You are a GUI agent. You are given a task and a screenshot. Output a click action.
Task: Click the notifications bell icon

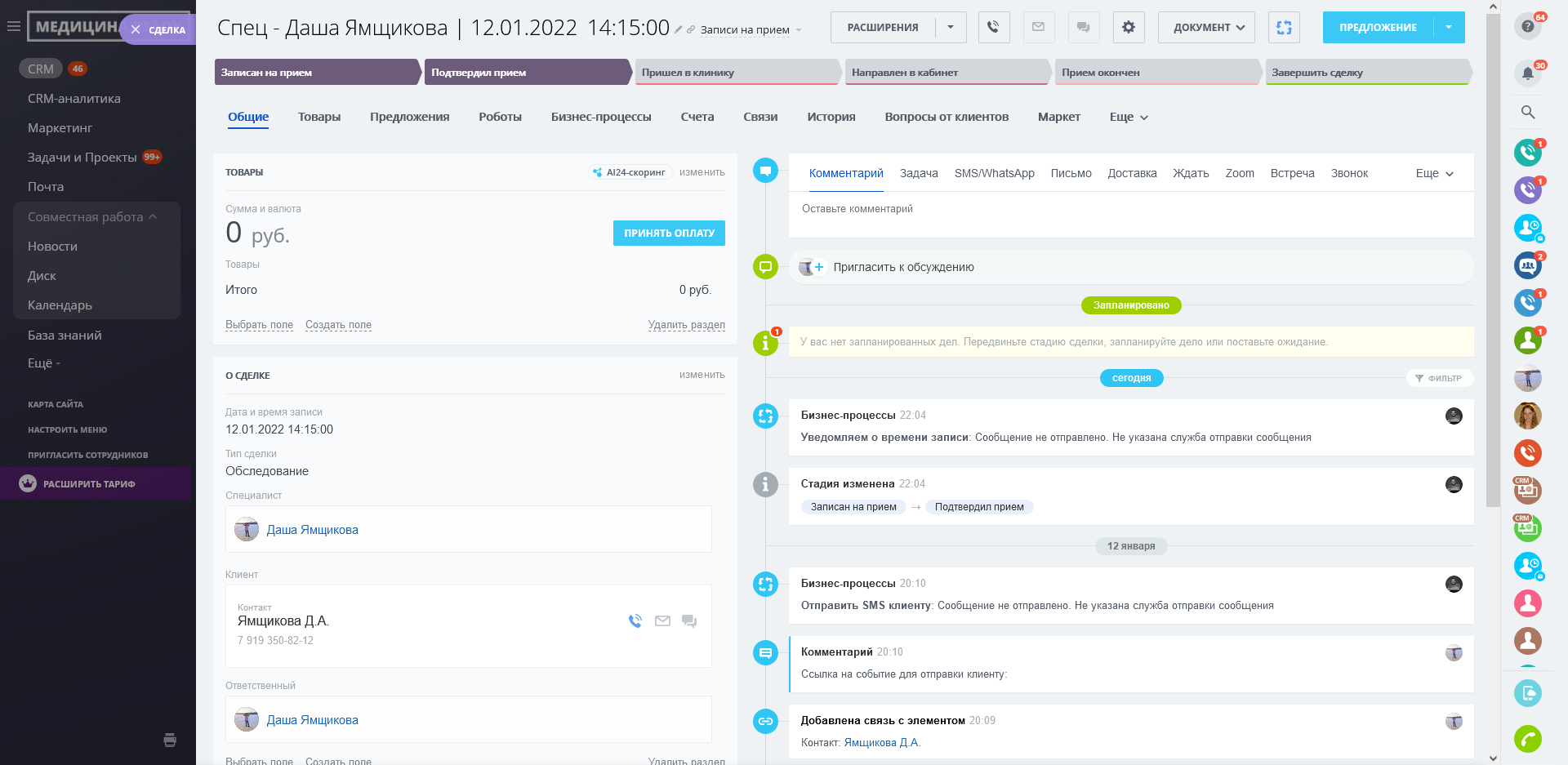click(x=1527, y=74)
